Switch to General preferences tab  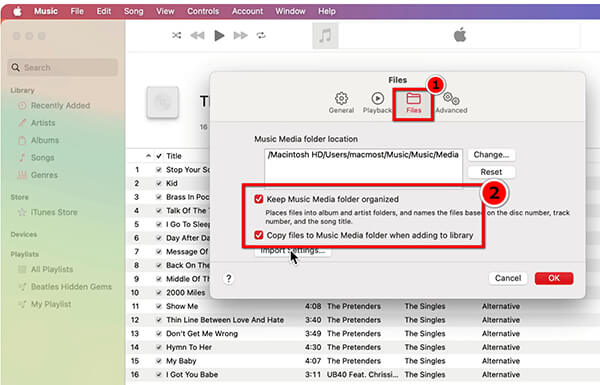click(341, 103)
